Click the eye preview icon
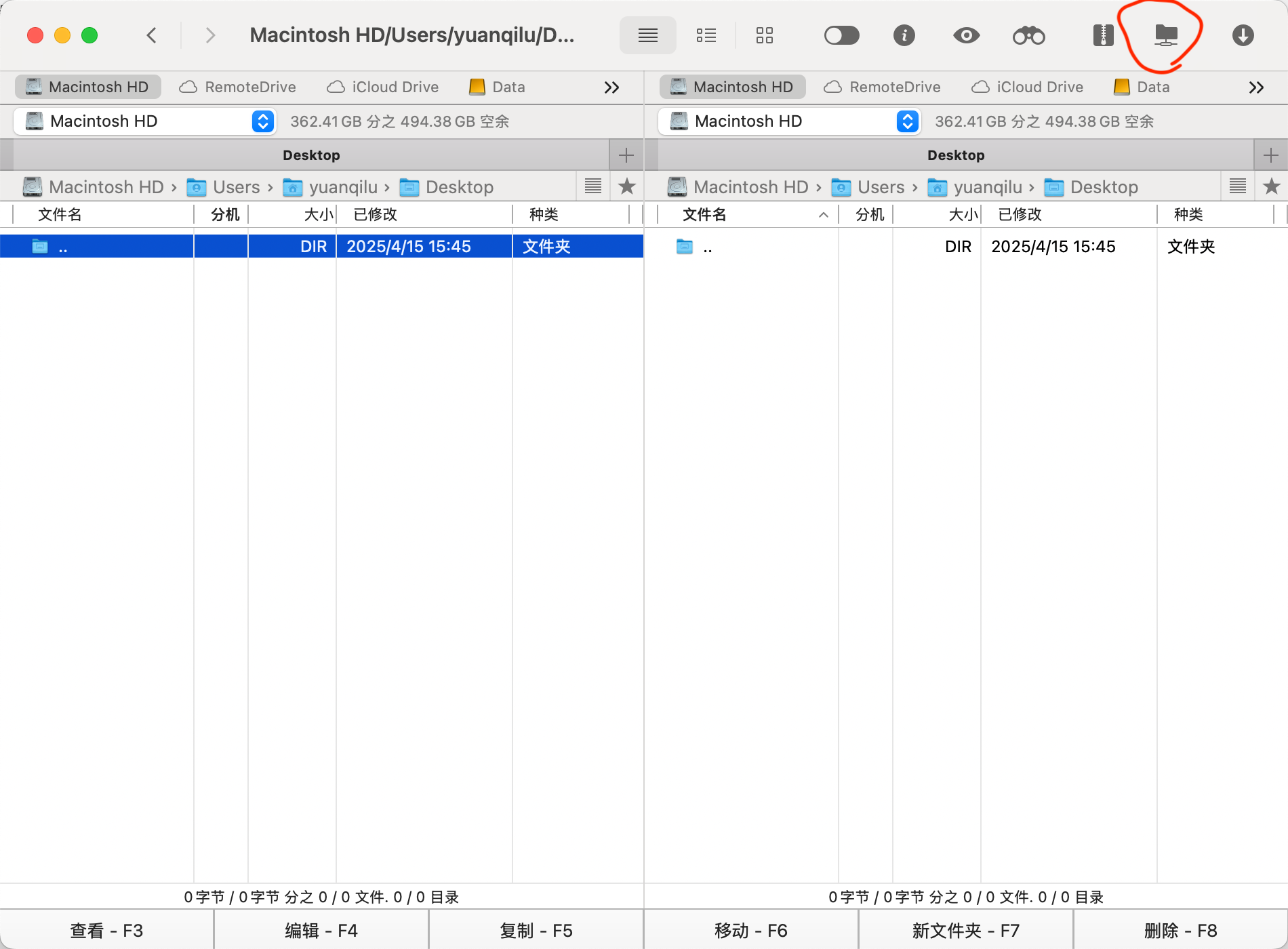 pos(967,35)
